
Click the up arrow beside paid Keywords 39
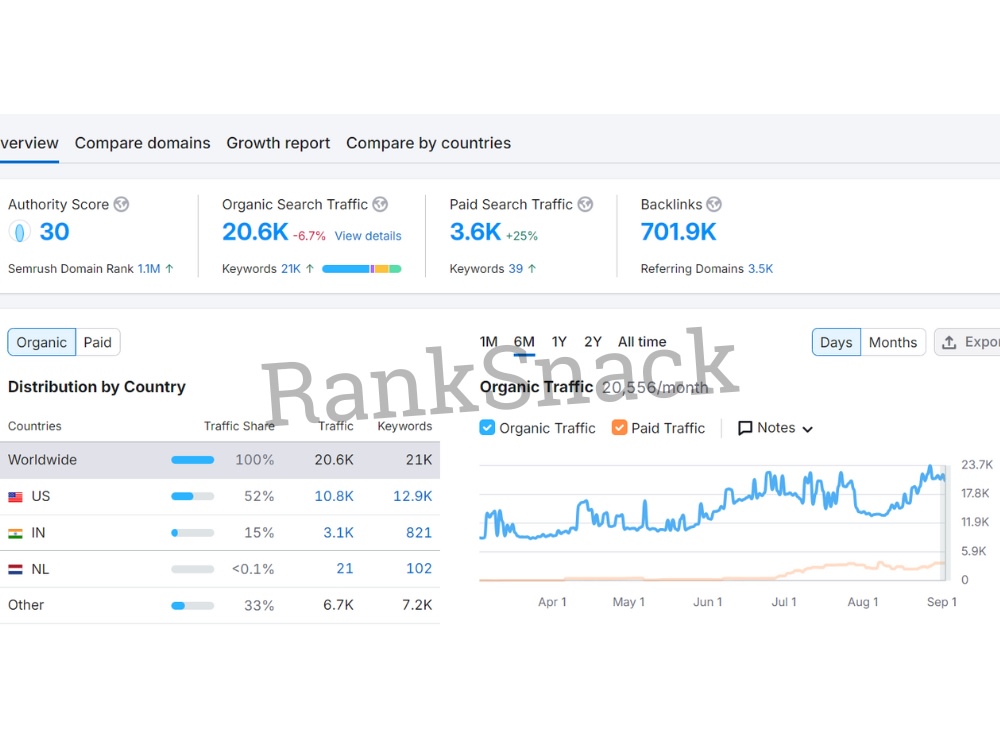(x=532, y=268)
